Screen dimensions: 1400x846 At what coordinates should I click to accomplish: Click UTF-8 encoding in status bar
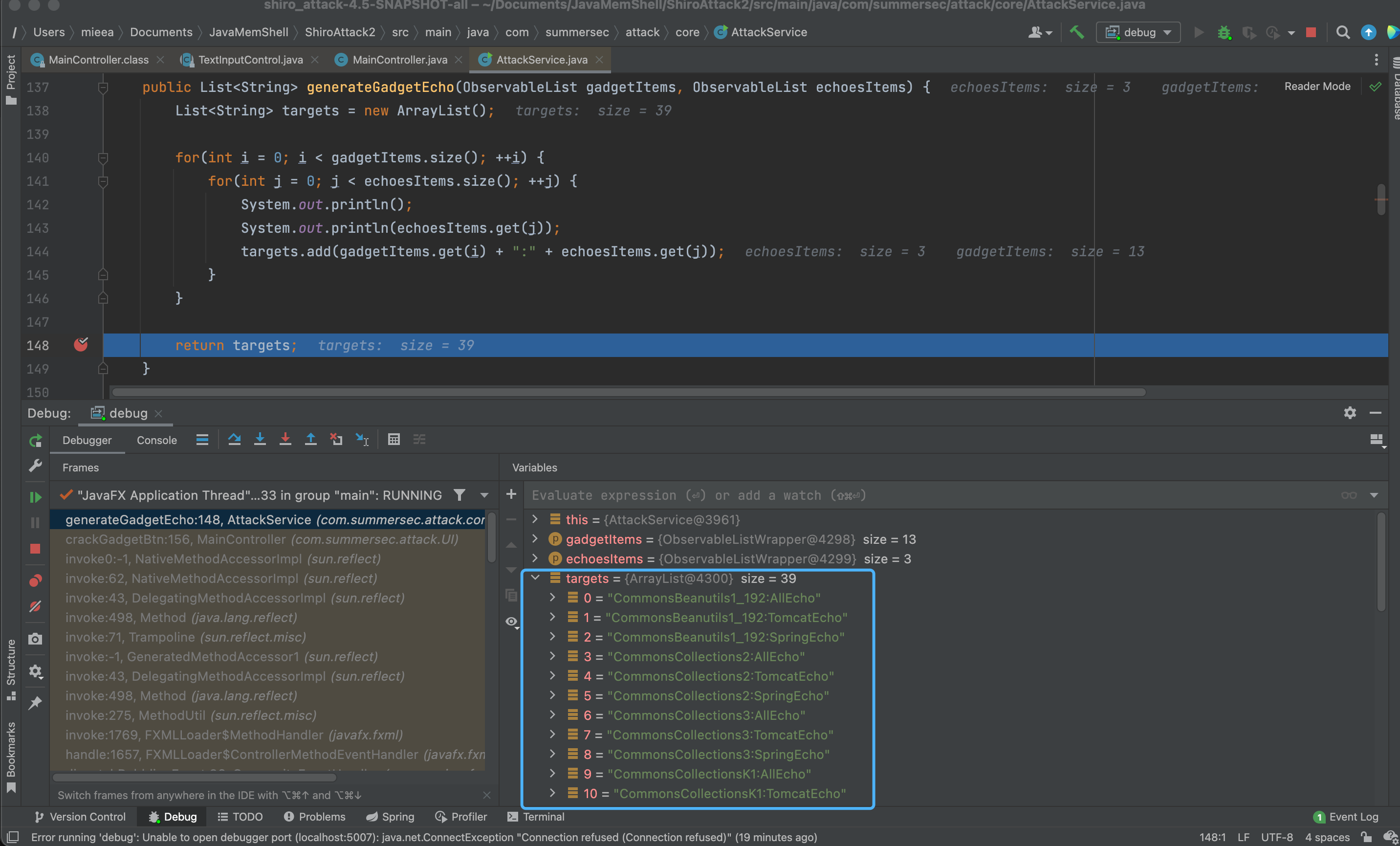pos(1276,837)
